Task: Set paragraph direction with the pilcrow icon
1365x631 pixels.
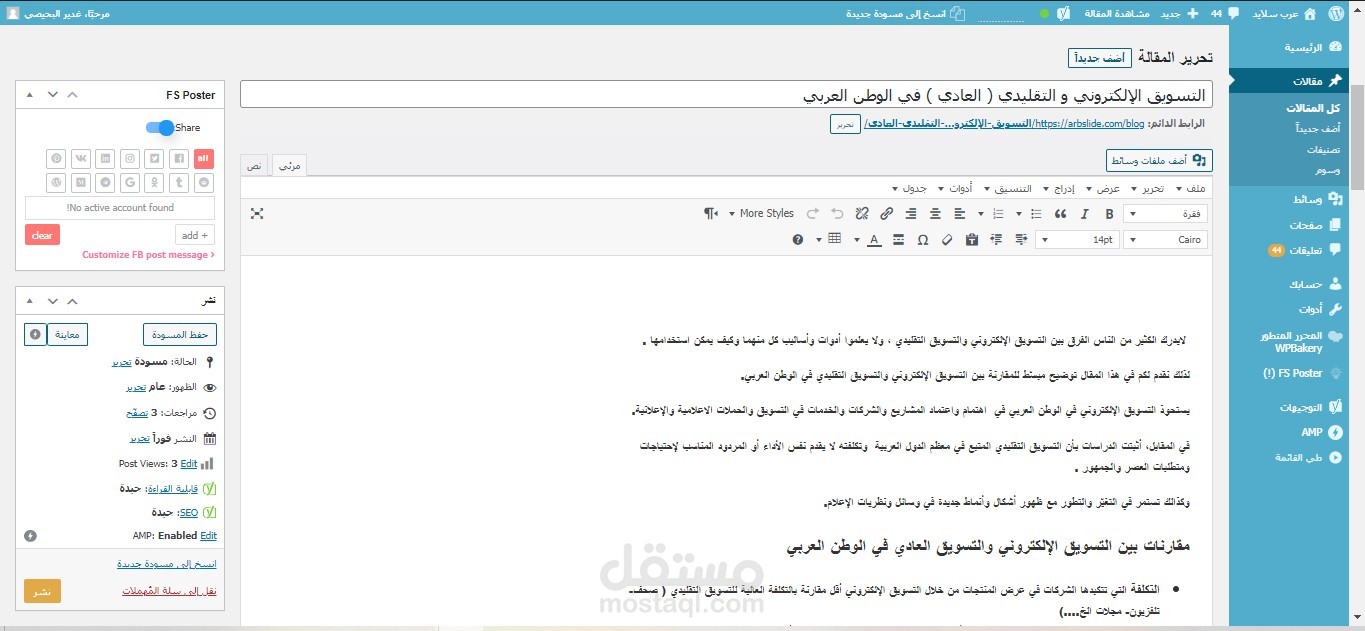Action: coord(710,214)
